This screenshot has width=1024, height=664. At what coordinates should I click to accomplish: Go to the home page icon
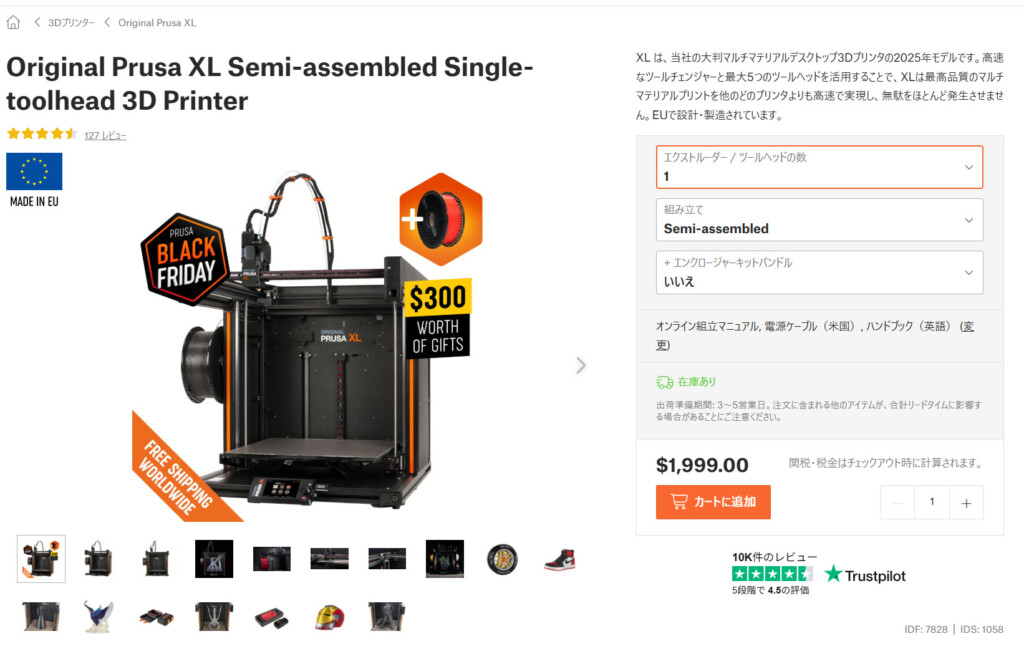13,23
